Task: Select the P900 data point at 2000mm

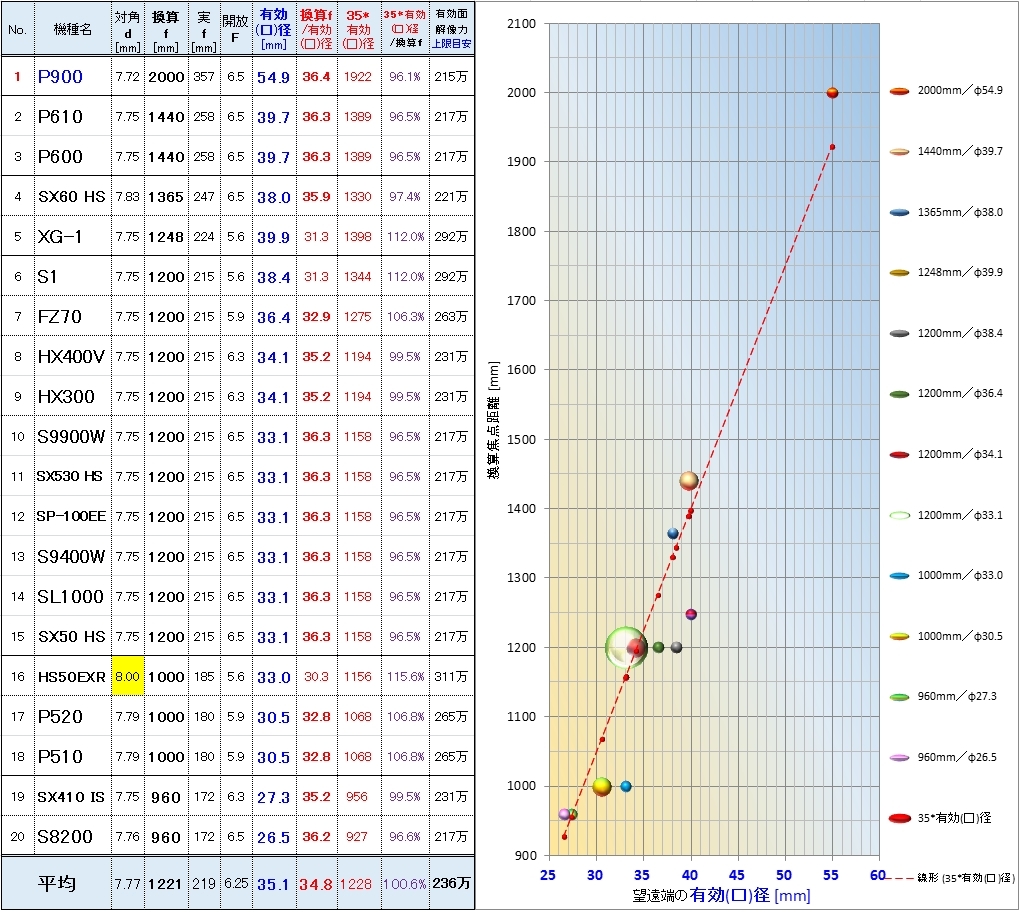Action: point(832,93)
